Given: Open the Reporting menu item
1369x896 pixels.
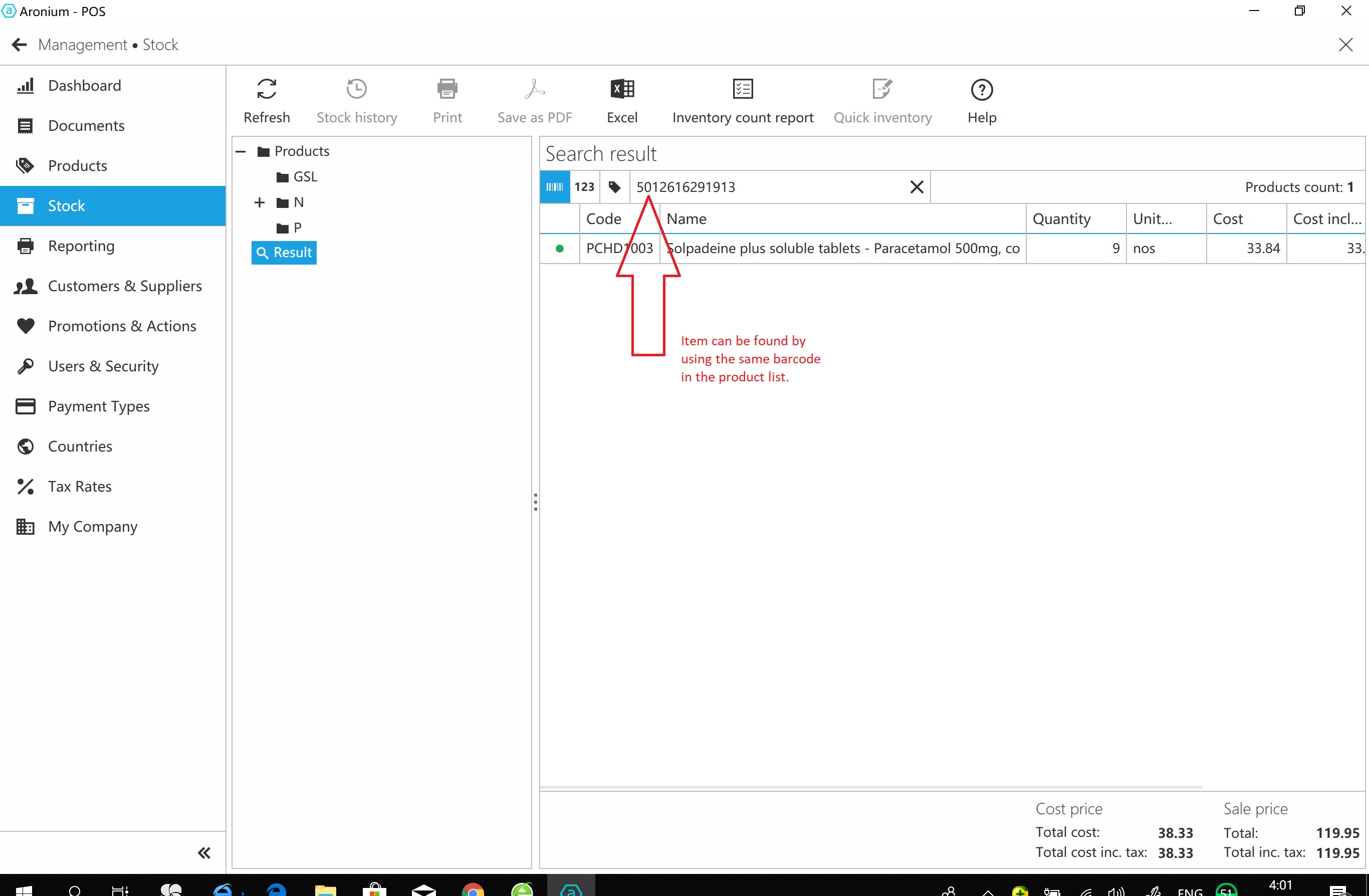Looking at the screenshot, I should coord(81,246).
